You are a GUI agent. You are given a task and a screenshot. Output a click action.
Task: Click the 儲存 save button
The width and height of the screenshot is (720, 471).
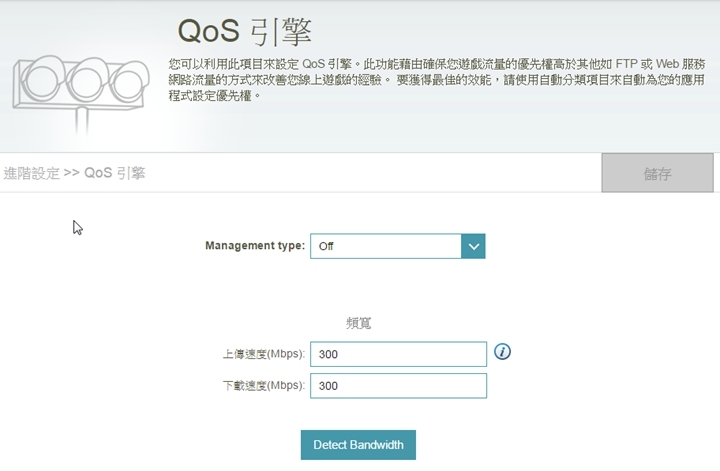(658, 173)
